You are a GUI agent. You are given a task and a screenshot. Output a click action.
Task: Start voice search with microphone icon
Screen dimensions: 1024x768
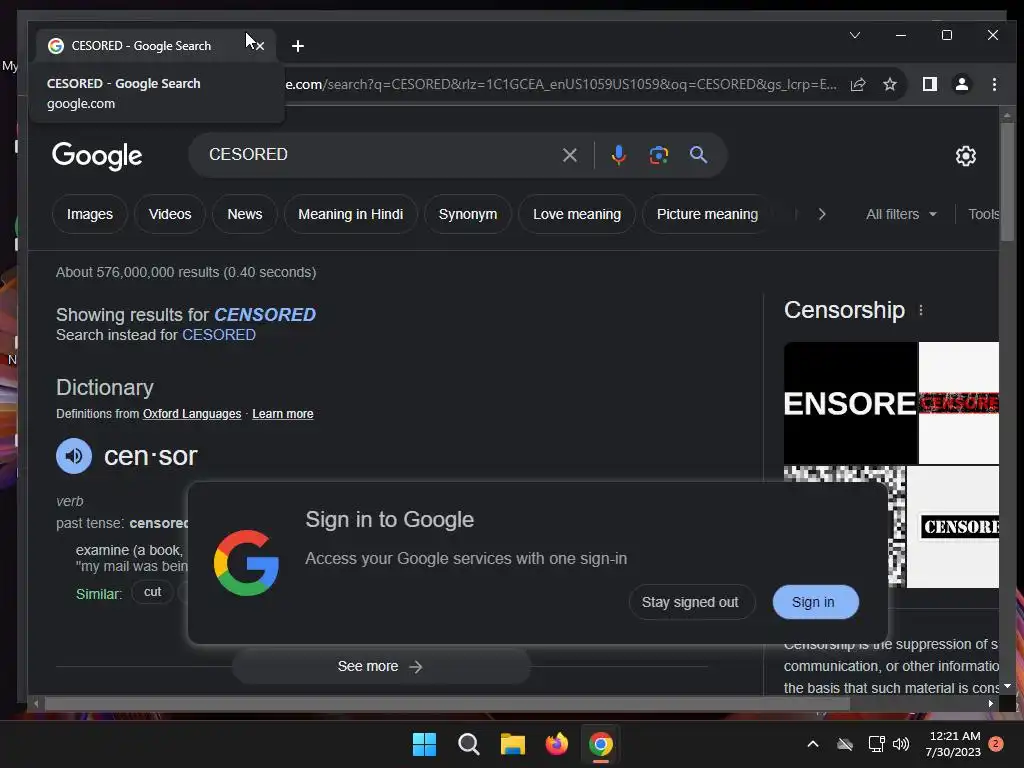pos(618,155)
